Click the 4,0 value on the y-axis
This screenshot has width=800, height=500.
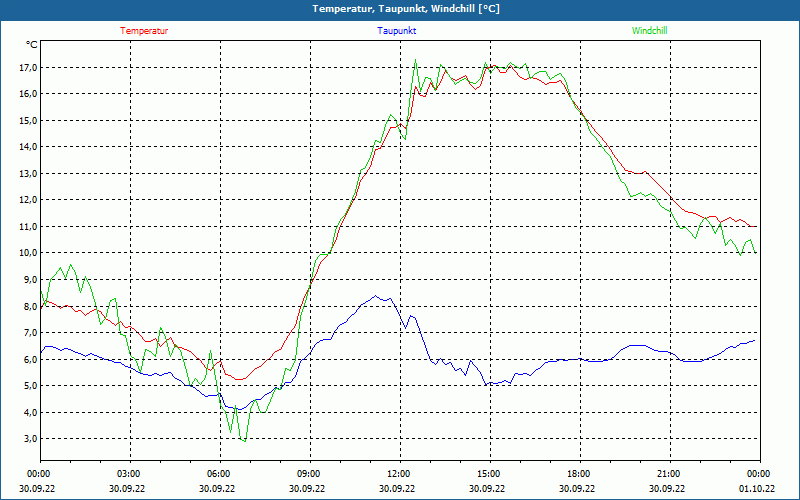[x=30, y=412]
